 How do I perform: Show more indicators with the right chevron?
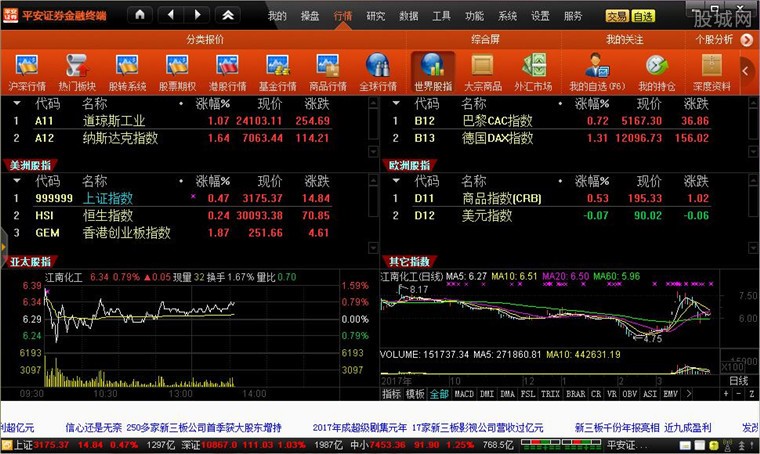[689, 394]
